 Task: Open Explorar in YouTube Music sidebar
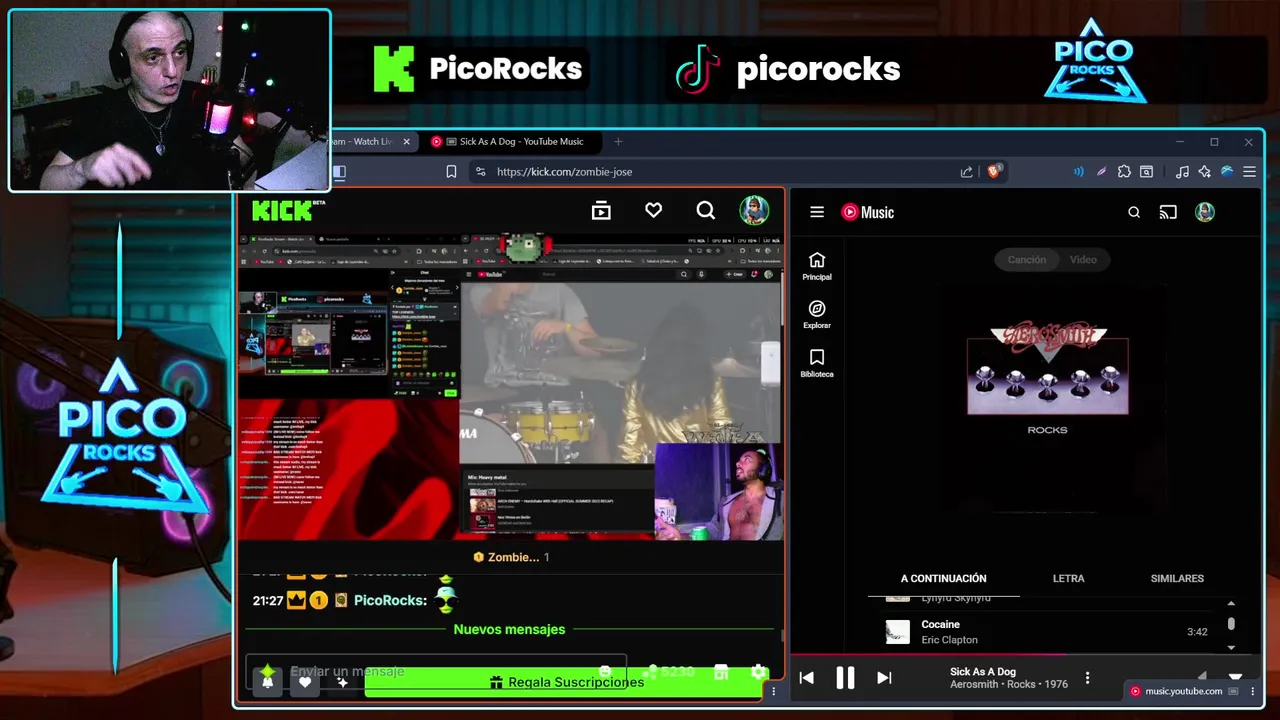click(817, 315)
